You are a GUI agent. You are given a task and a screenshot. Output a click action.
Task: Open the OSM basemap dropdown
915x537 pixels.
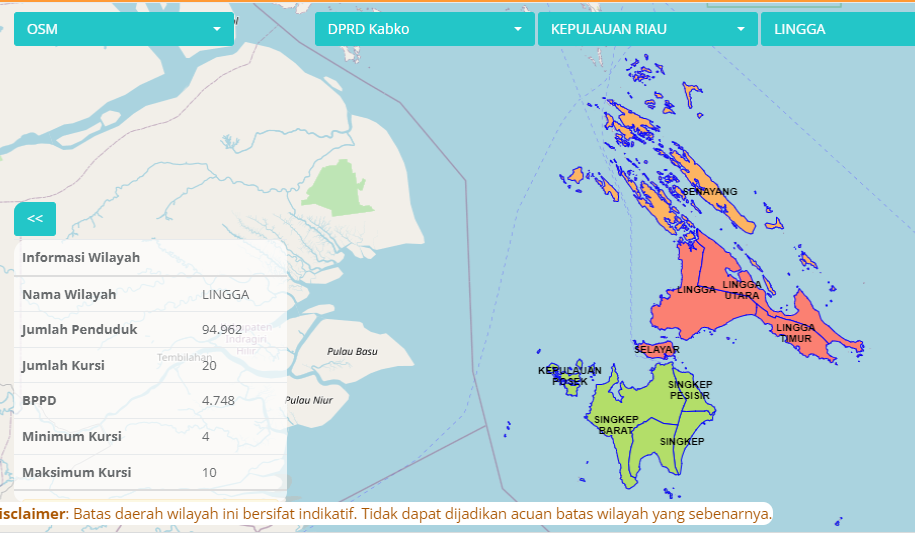tap(123, 29)
